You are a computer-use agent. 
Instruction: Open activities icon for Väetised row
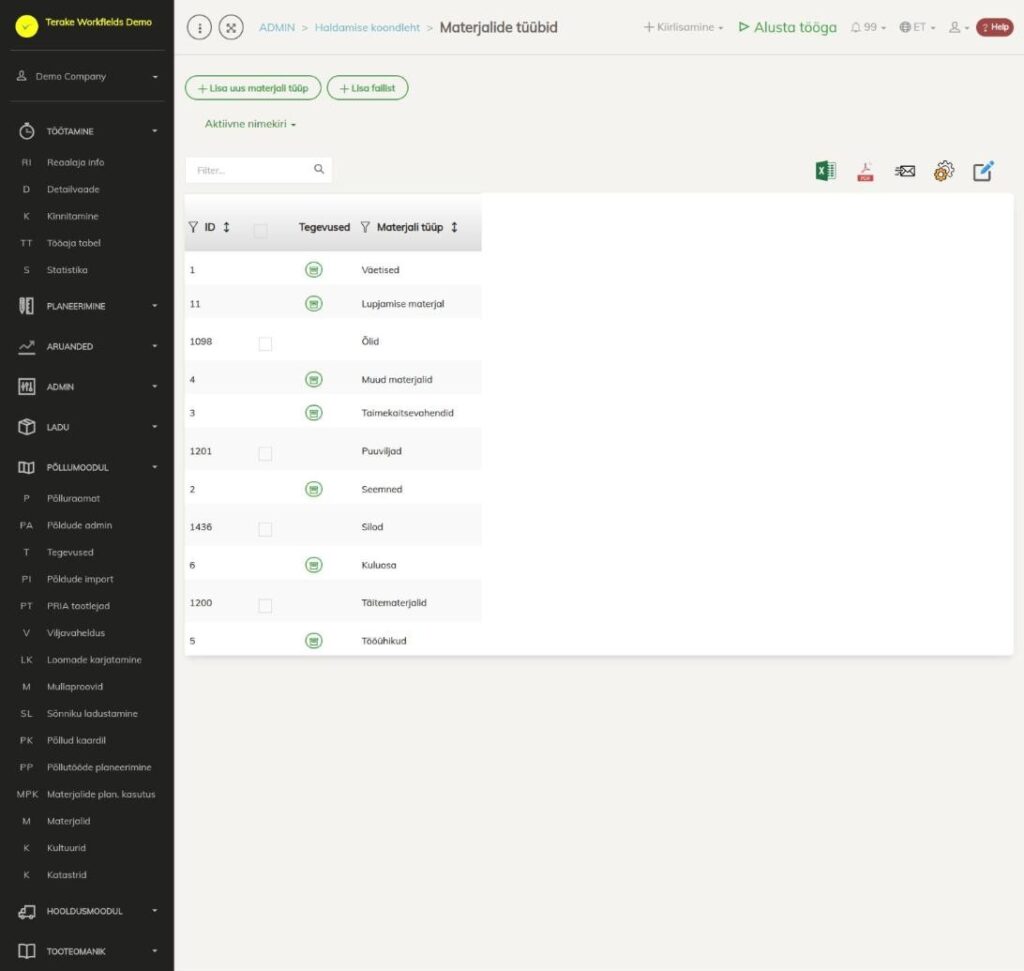pos(314,270)
